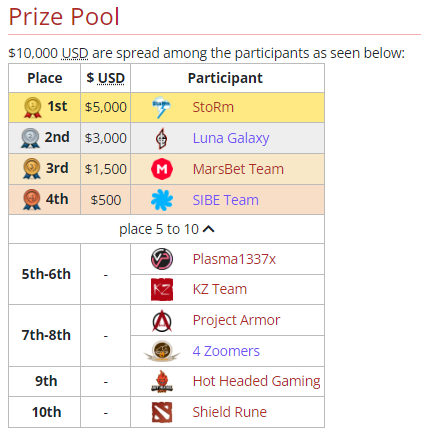Click the USD abbreviation in table header

pyautogui.click(x=111, y=78)
